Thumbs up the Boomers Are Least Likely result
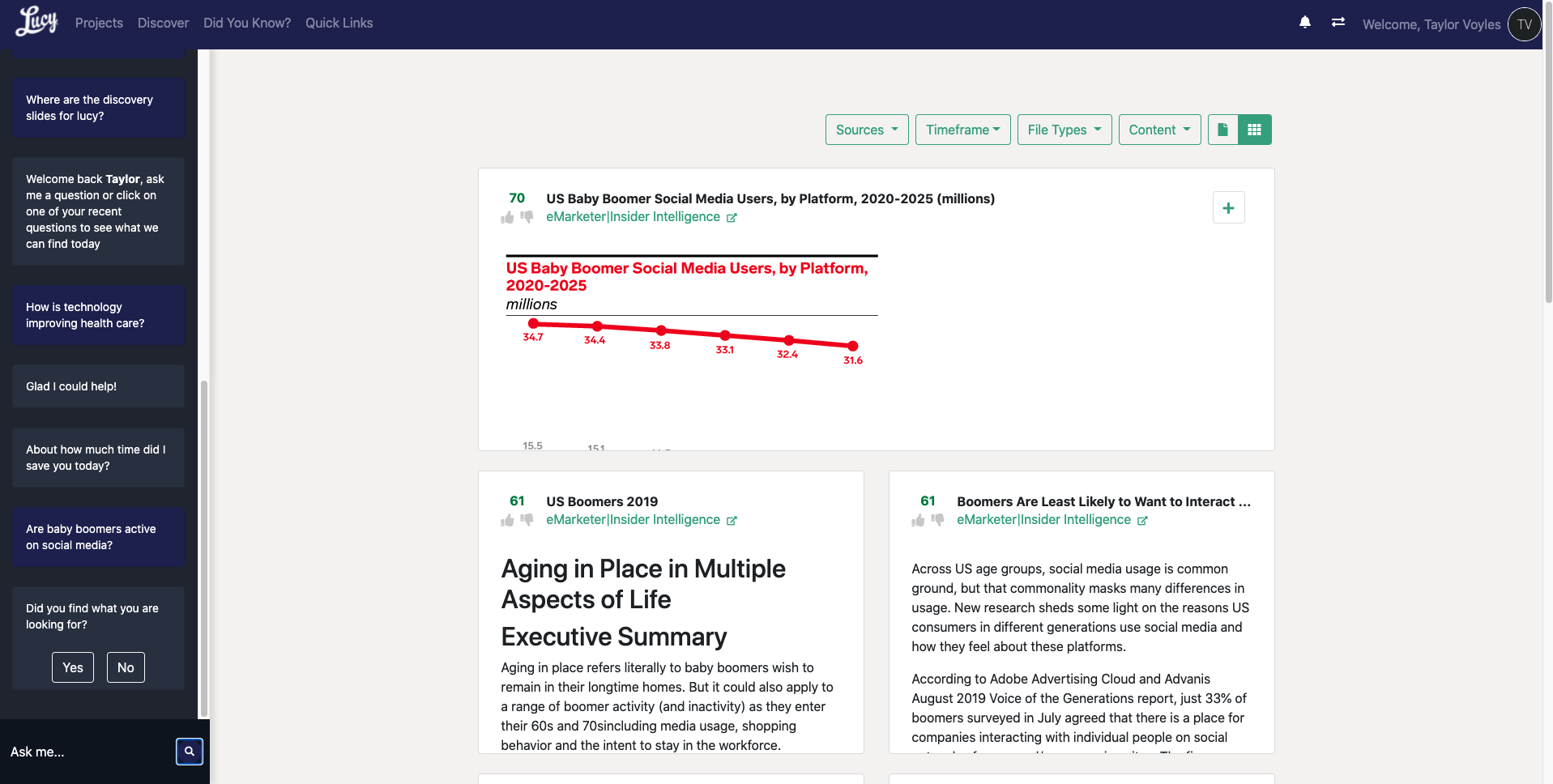The width and height of the screenshot is (1553, 784). point(918,520)
